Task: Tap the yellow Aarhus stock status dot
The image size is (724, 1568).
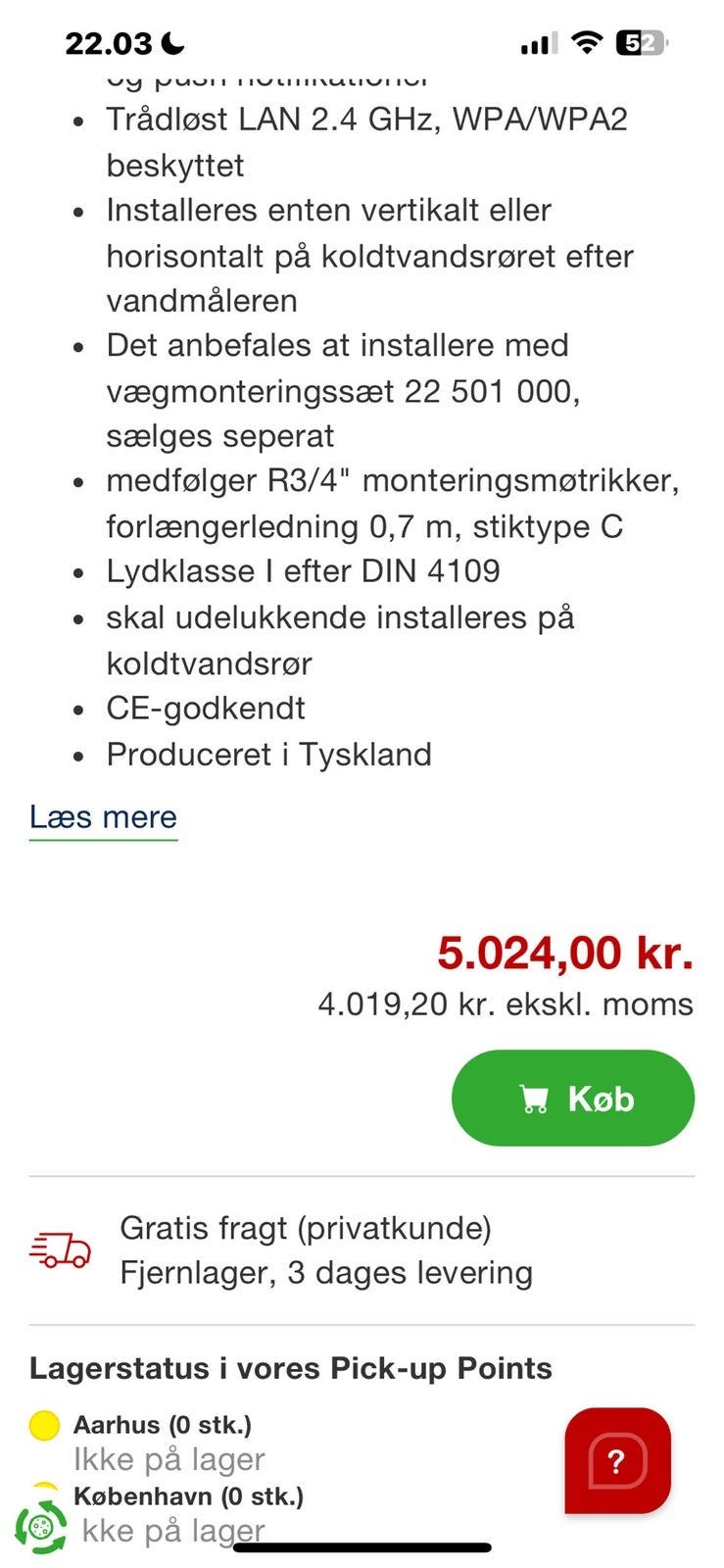Action: (x=45, y=1425)
